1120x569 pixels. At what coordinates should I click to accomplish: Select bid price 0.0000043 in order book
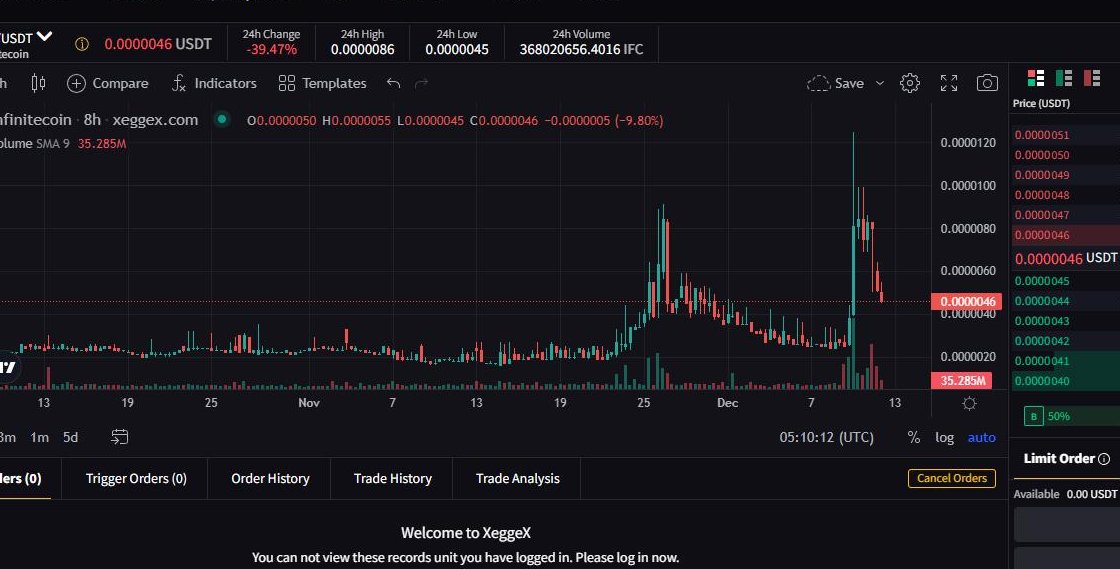(1042, 321)
